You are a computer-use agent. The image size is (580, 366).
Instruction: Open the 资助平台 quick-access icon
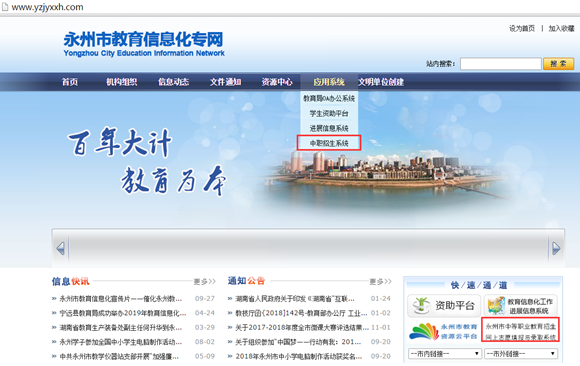[x=444, y=305]
